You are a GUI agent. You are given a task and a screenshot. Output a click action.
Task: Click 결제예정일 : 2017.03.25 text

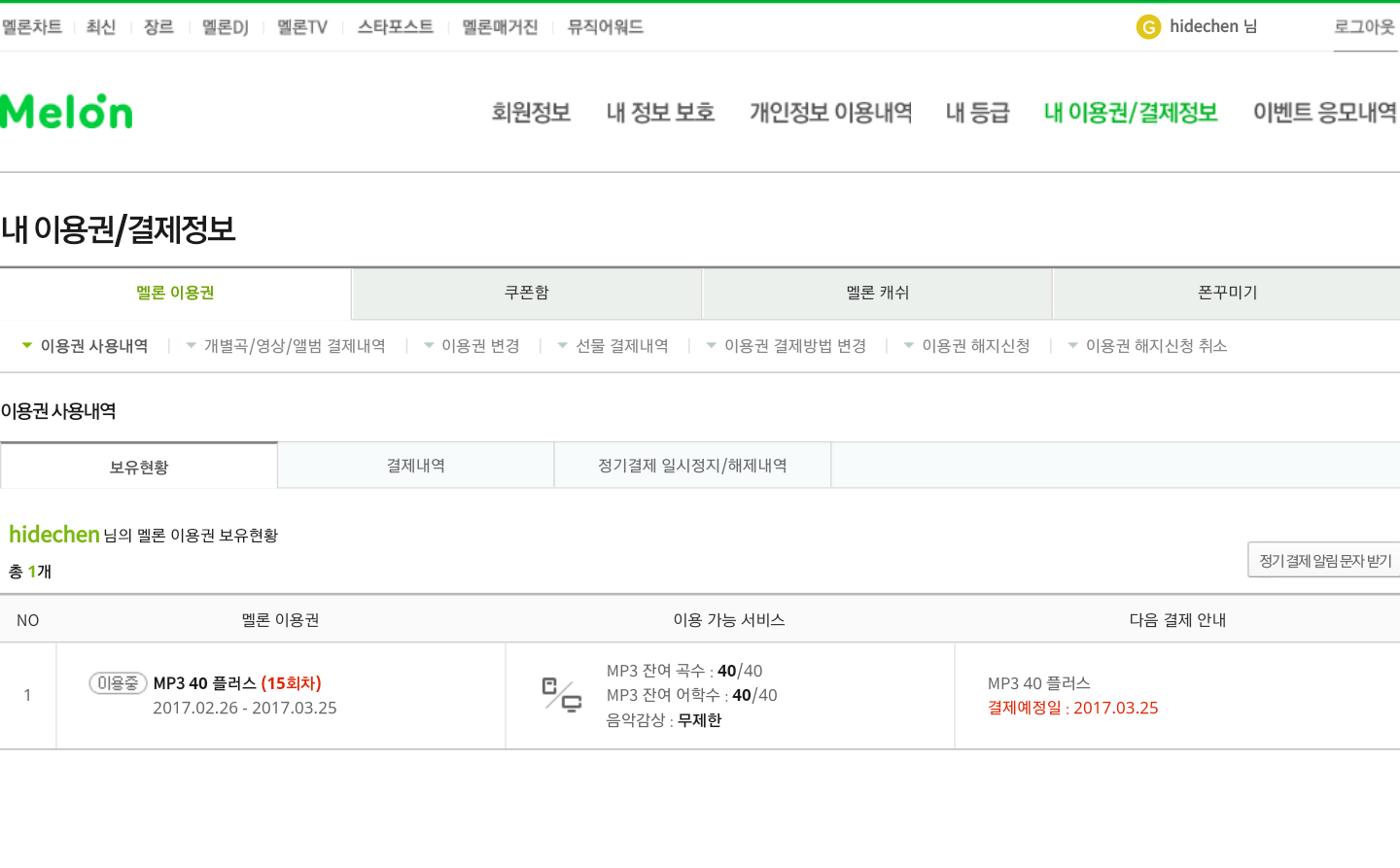[x=1073, y=708]
